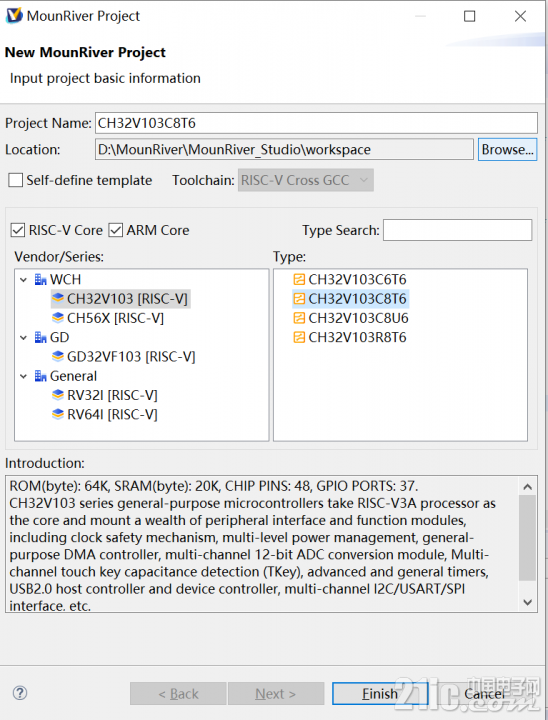This screenshot has height=720, width=548.
Task: Select RV32I [RISC-V] series
Action: point(112,395)
